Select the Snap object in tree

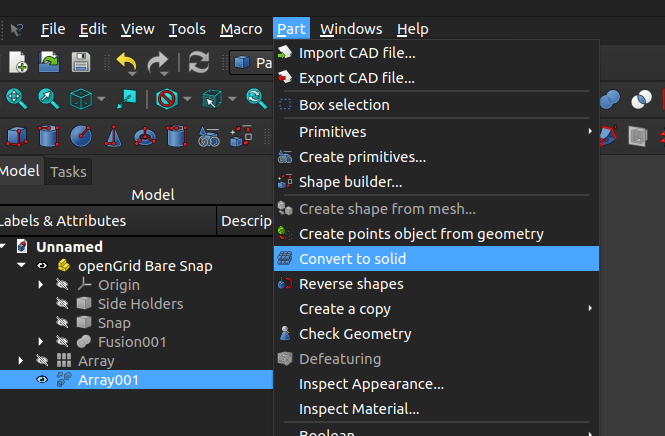coord(114,323)
